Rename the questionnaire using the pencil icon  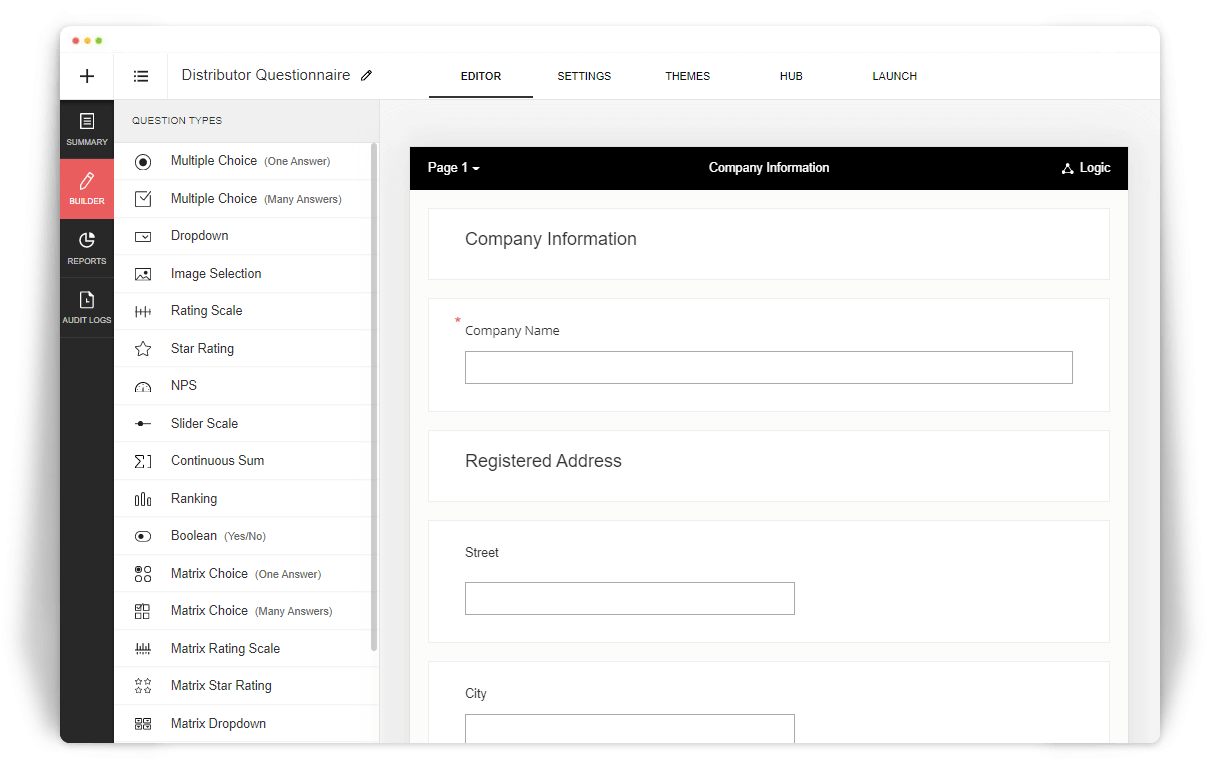click(366, 74)
